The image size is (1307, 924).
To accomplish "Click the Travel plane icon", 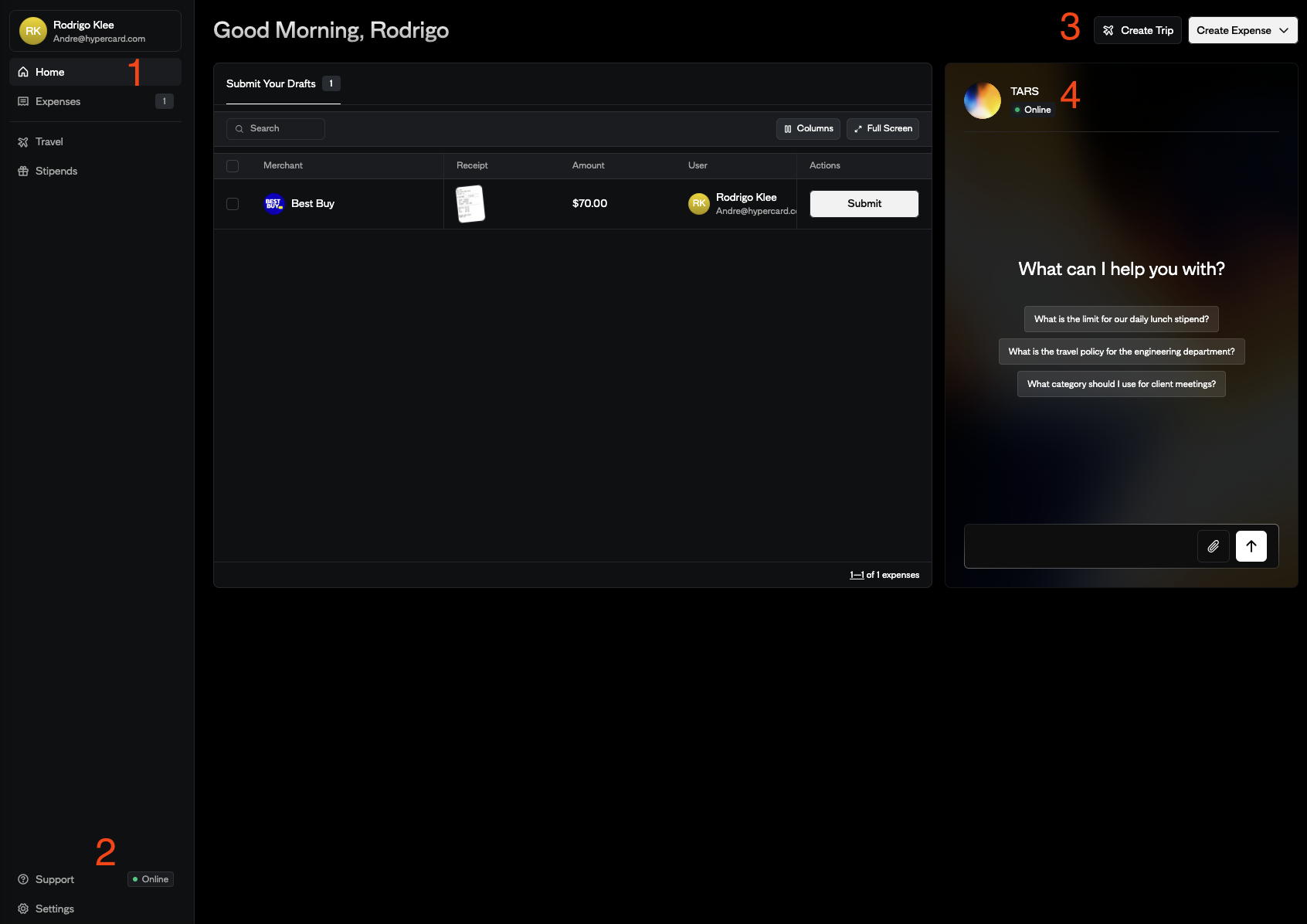I will (24, 141).
